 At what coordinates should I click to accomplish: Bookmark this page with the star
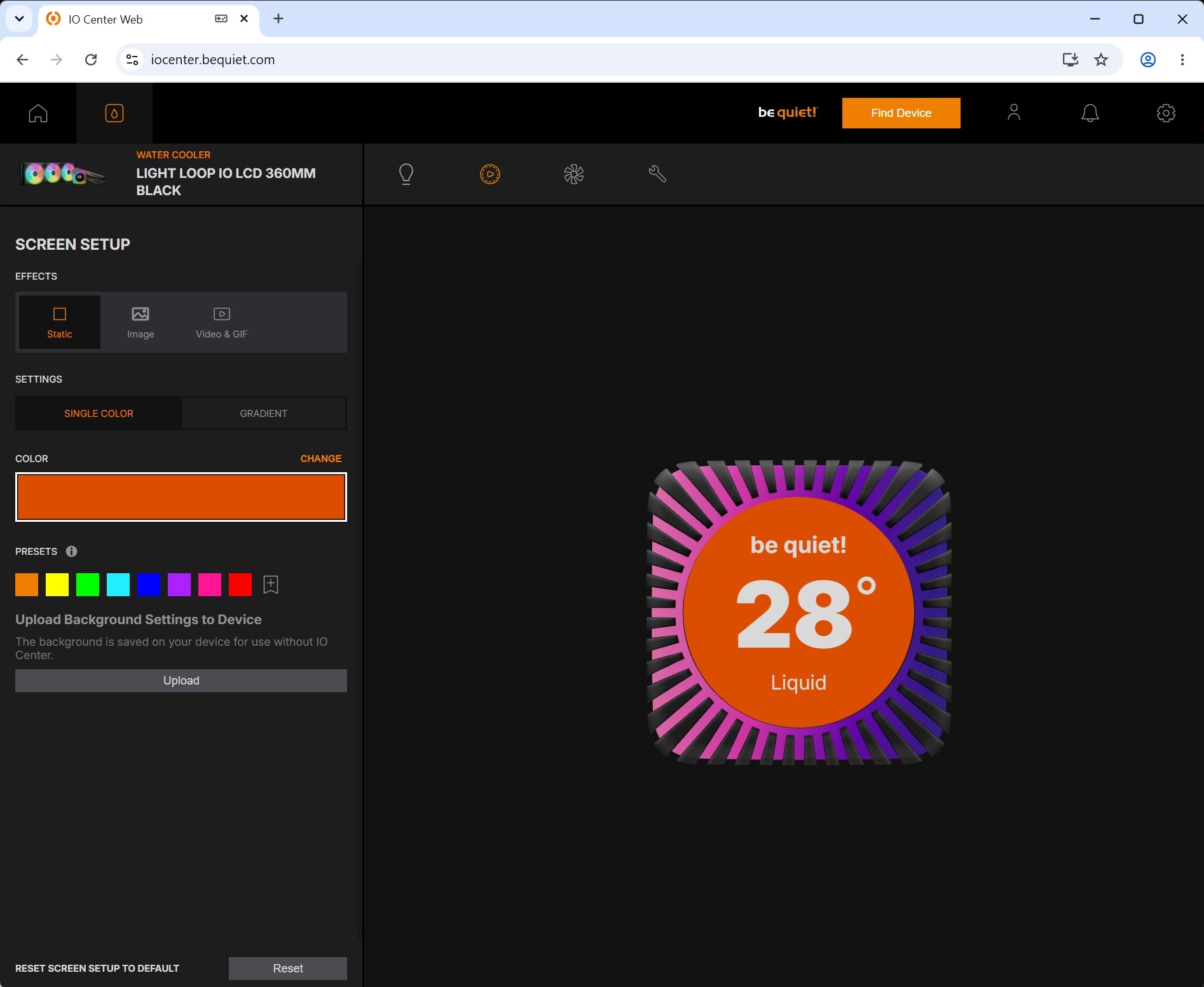click(1101, 60)
